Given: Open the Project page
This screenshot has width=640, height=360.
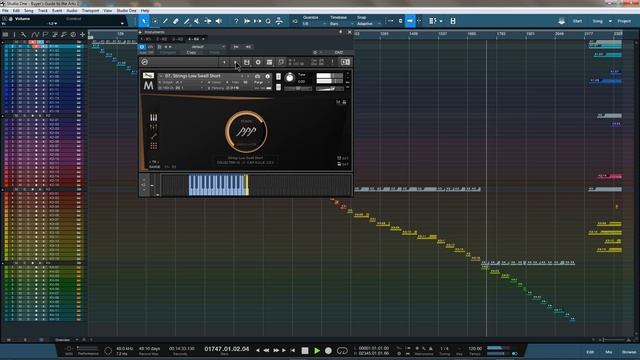Looking at the screenshot, I should click(x=624, y=21).
